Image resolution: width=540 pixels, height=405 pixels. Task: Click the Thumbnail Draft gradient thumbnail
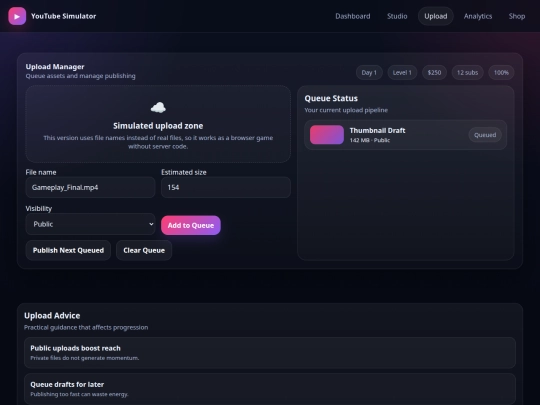point(327,135)
